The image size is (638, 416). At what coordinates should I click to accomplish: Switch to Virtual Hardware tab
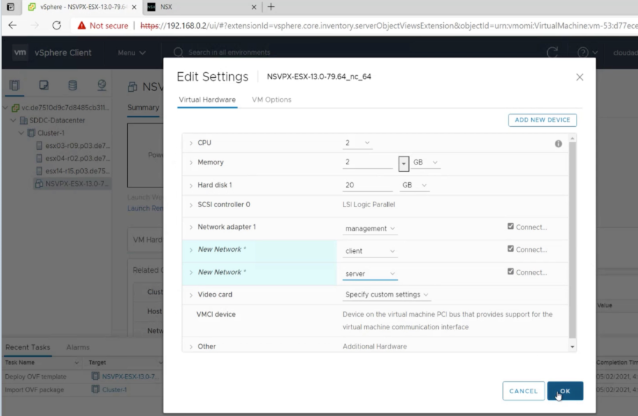point(207,100)
